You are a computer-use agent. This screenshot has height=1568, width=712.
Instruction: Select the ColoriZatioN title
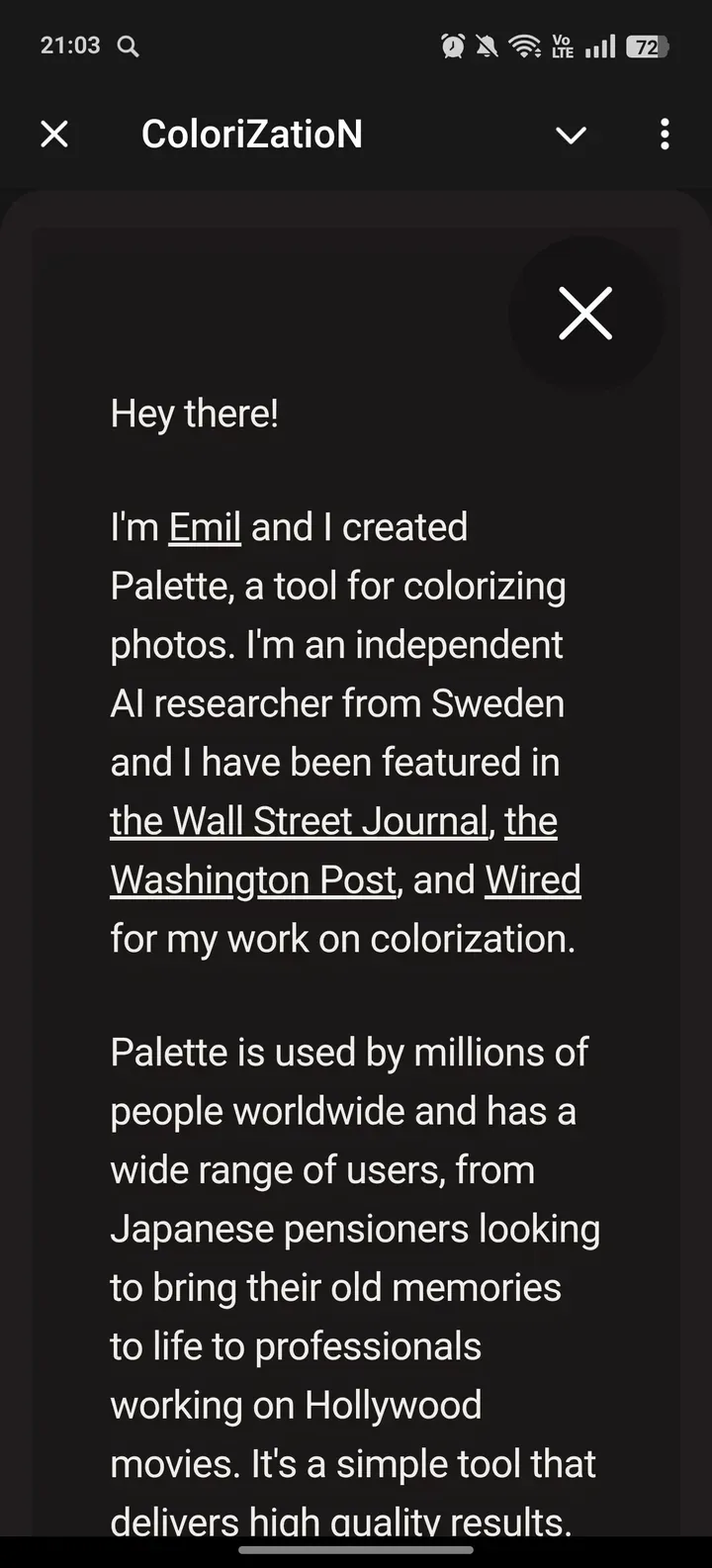[x=253, y=135]
